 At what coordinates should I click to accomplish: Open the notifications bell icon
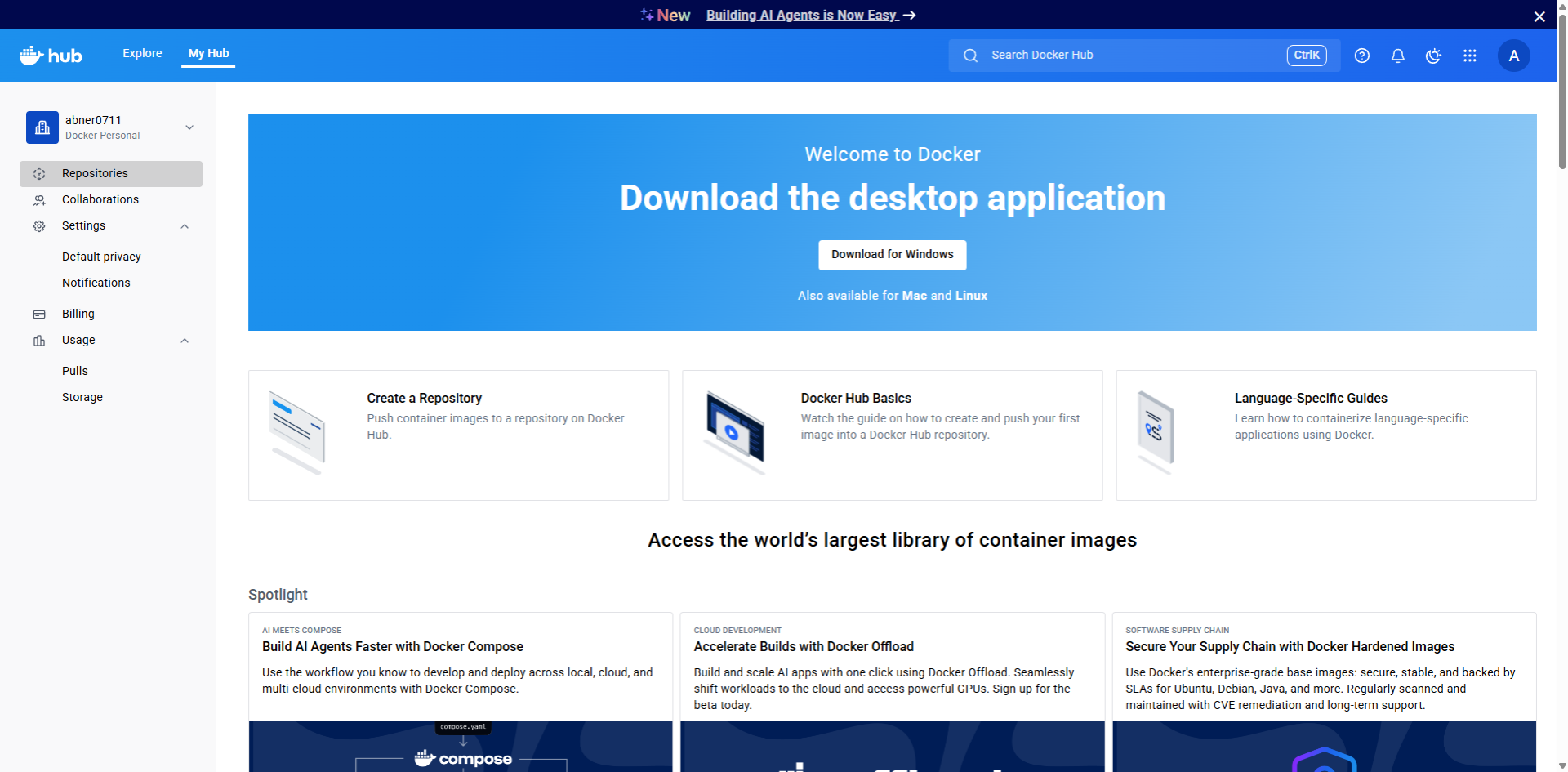(1398, 56)
